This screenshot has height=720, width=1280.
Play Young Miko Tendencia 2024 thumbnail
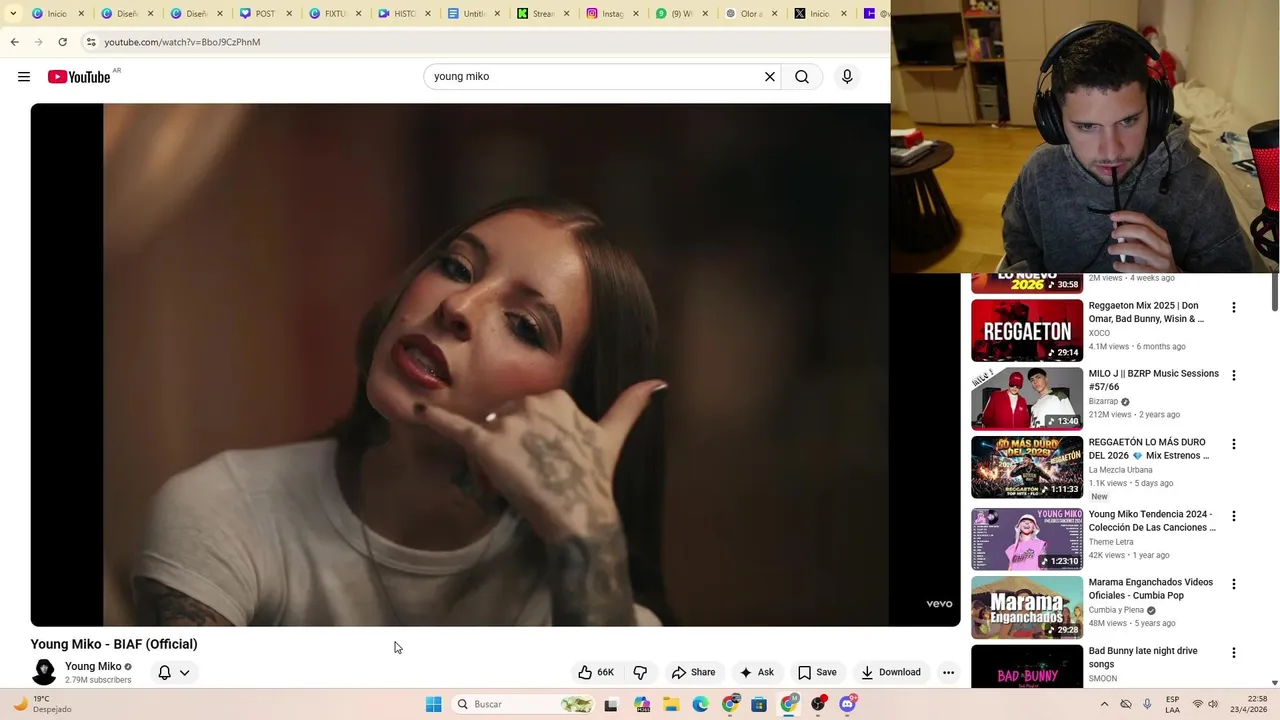(1027, 539)
